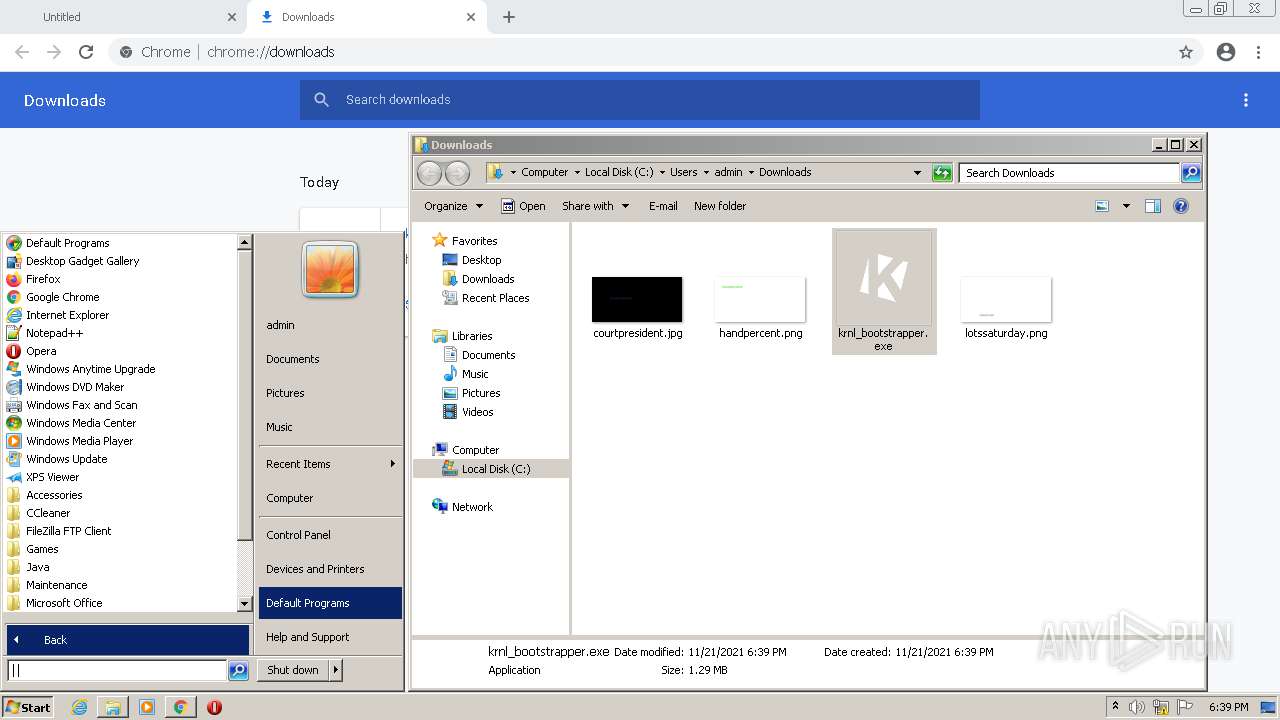Open Default Programs in All Programs list
The height and width of the screenshot is (720, 1280).
(67, 243)
